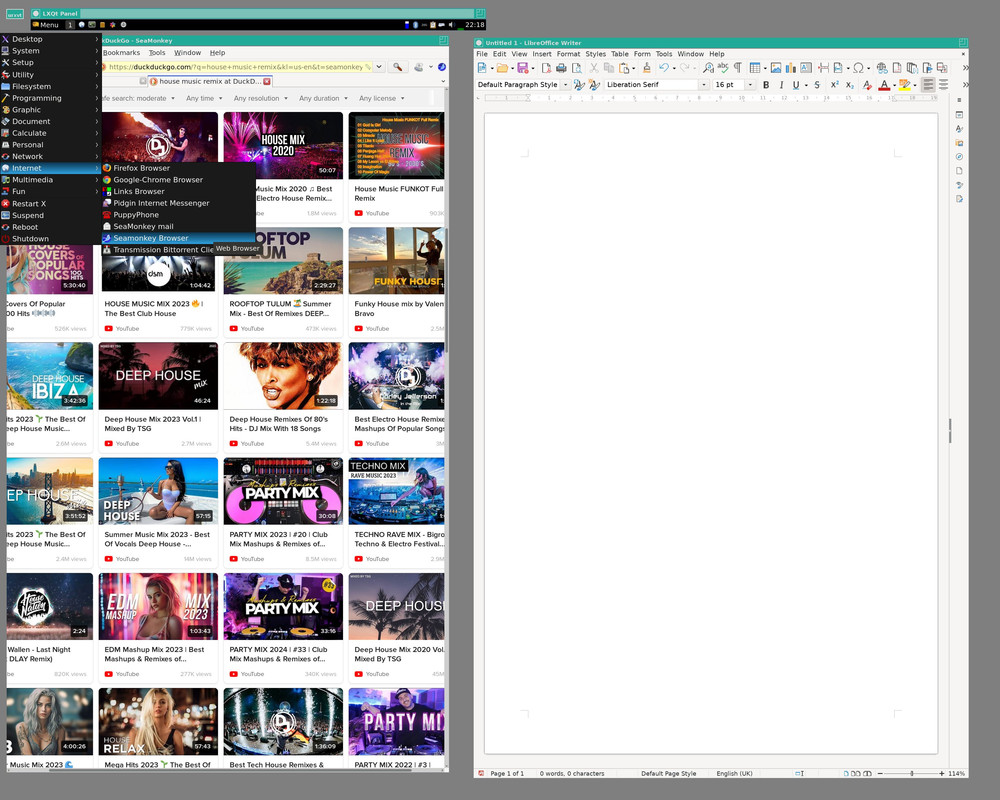This screenshot has height=800, width=1000.
Task: Insert a table using the table icon
Action: pos(755,68)
